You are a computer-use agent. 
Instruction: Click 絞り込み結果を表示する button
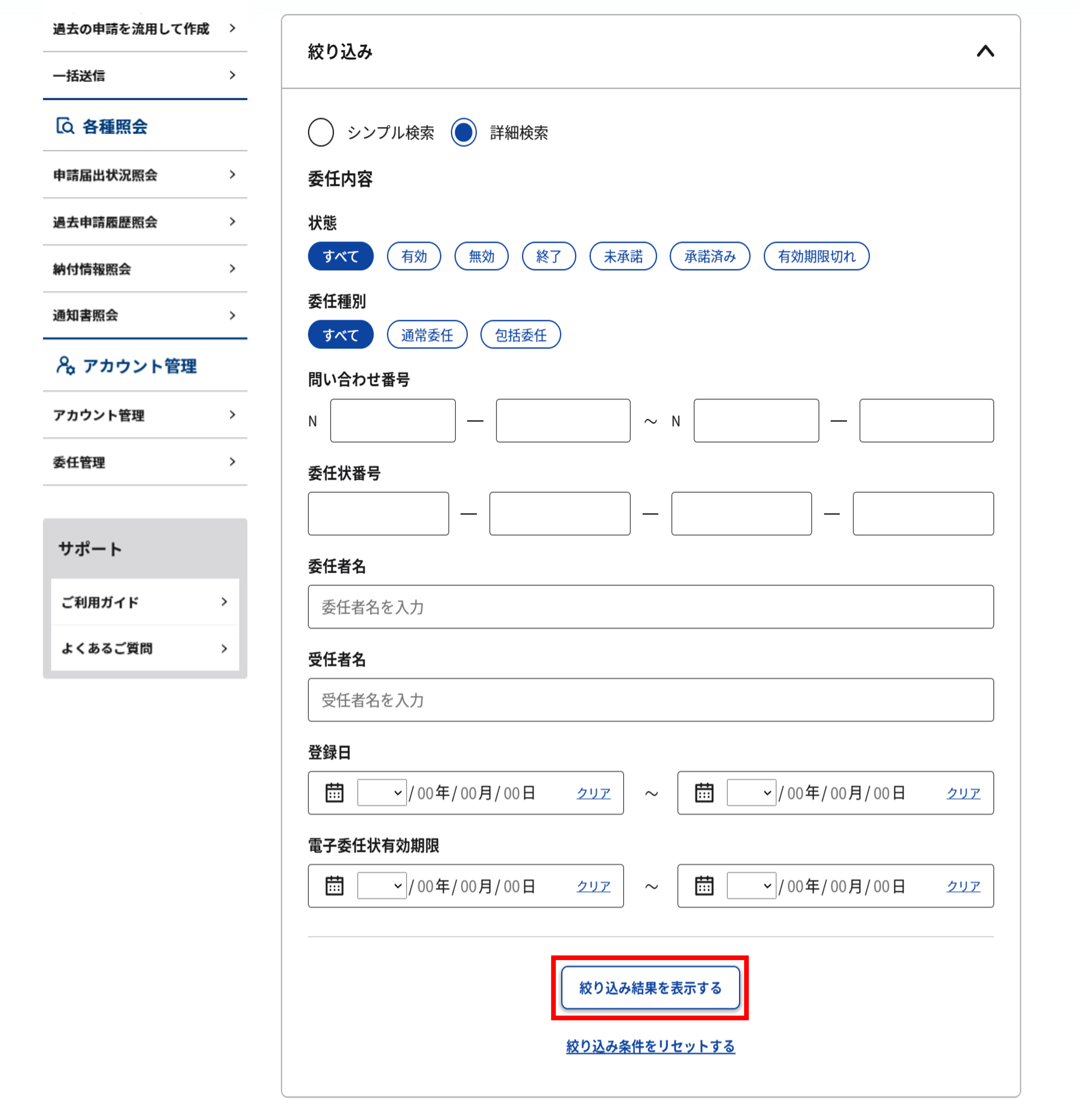coord(650,988)
